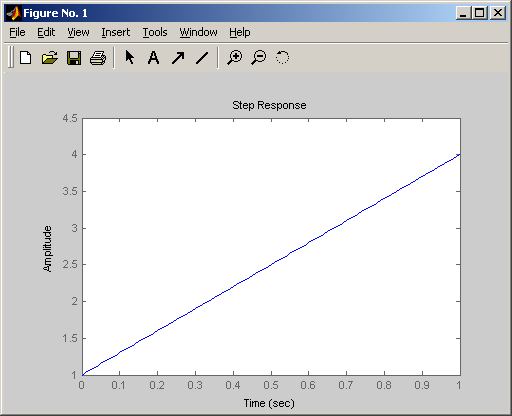This screenshot has width=512, height=416.
Task: Open the File menu
Action: (x=17, y=32)
